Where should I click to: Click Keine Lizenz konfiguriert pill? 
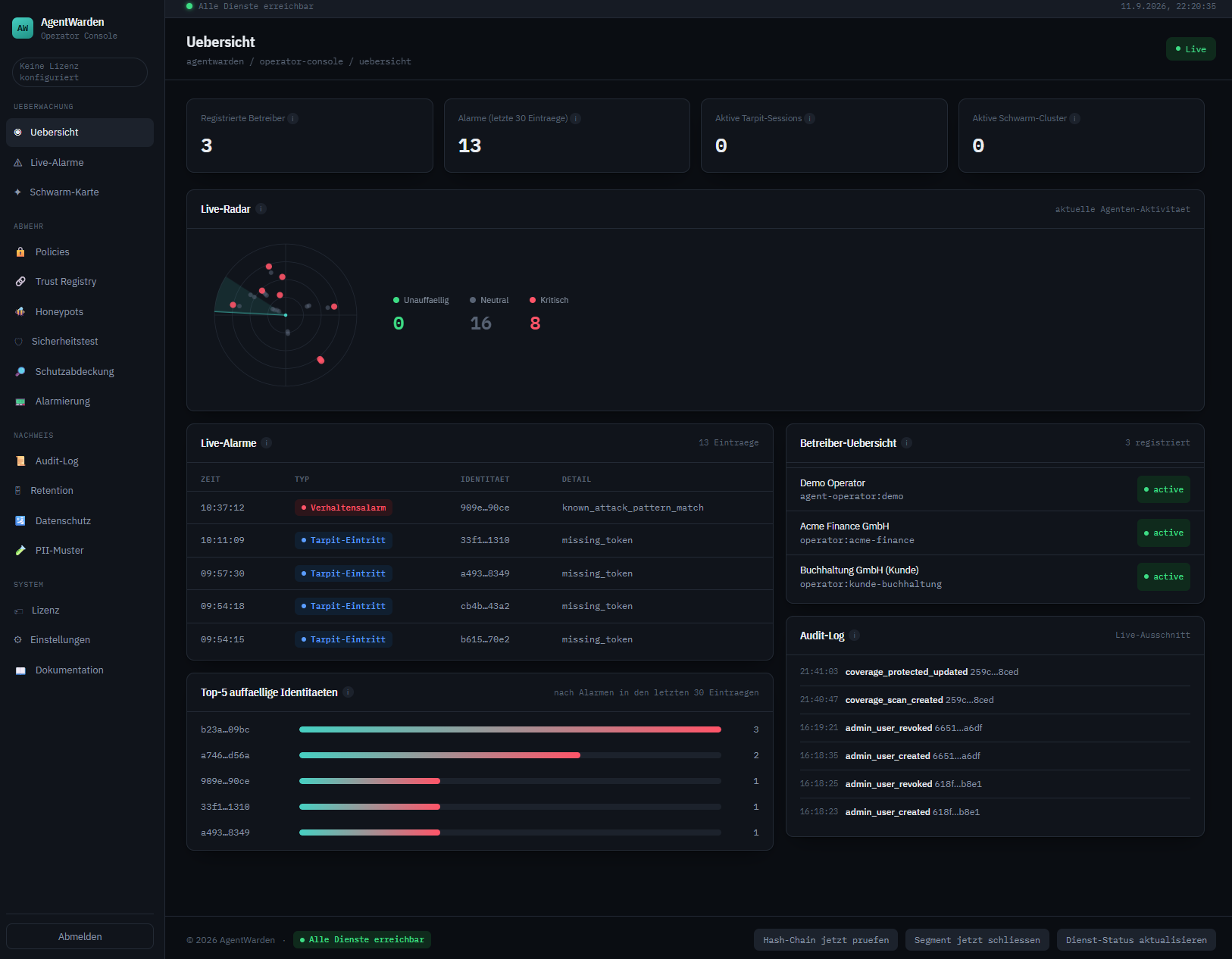coord(80,72)
